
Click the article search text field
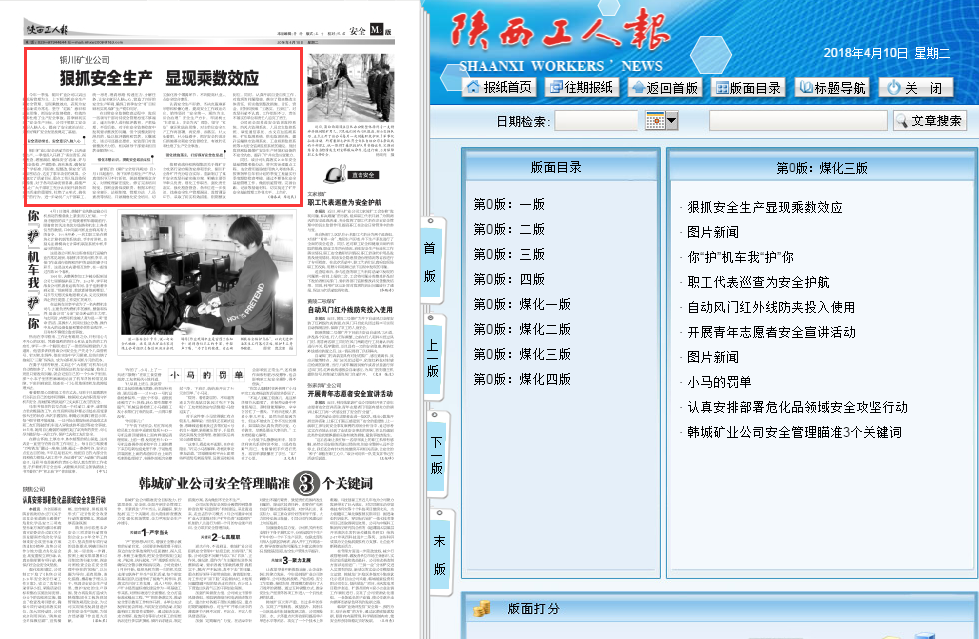tap(797, 121)
